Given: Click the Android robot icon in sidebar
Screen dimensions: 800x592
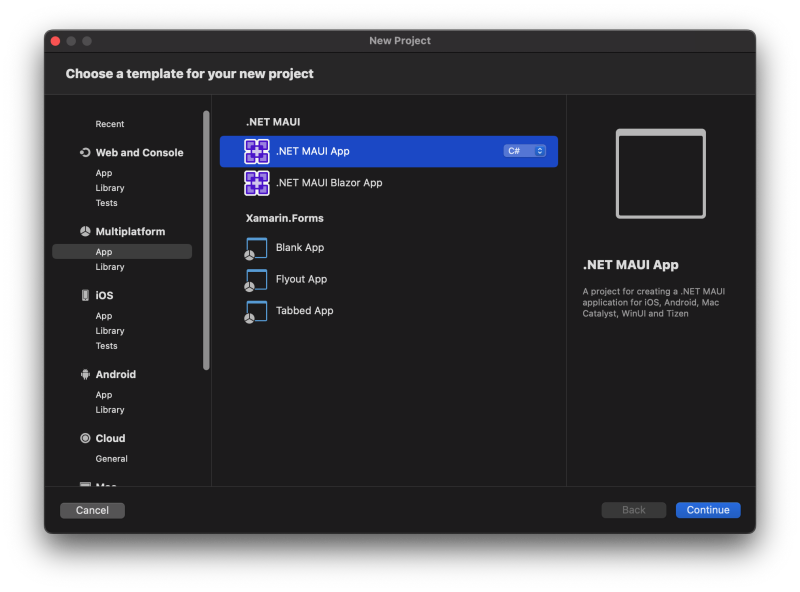Looking at the screenshot, I should click(85, 375).
